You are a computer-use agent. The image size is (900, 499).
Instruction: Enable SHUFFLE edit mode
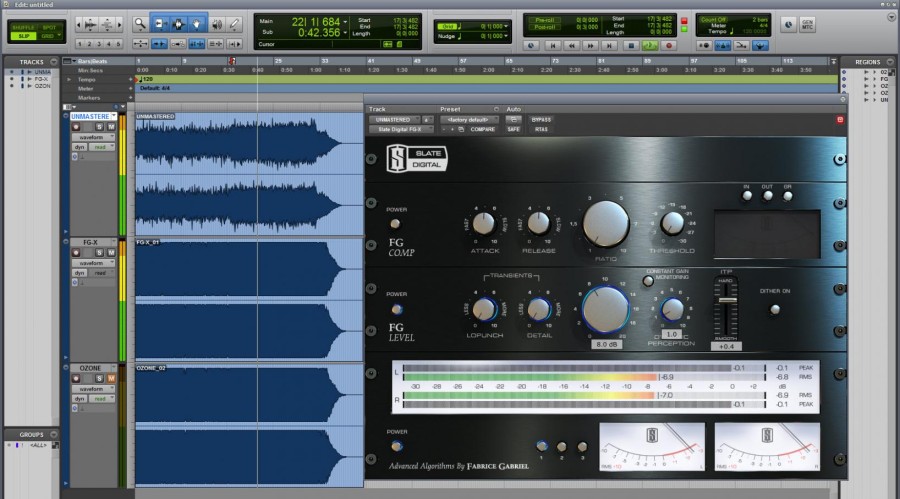[x=24, y=28]
